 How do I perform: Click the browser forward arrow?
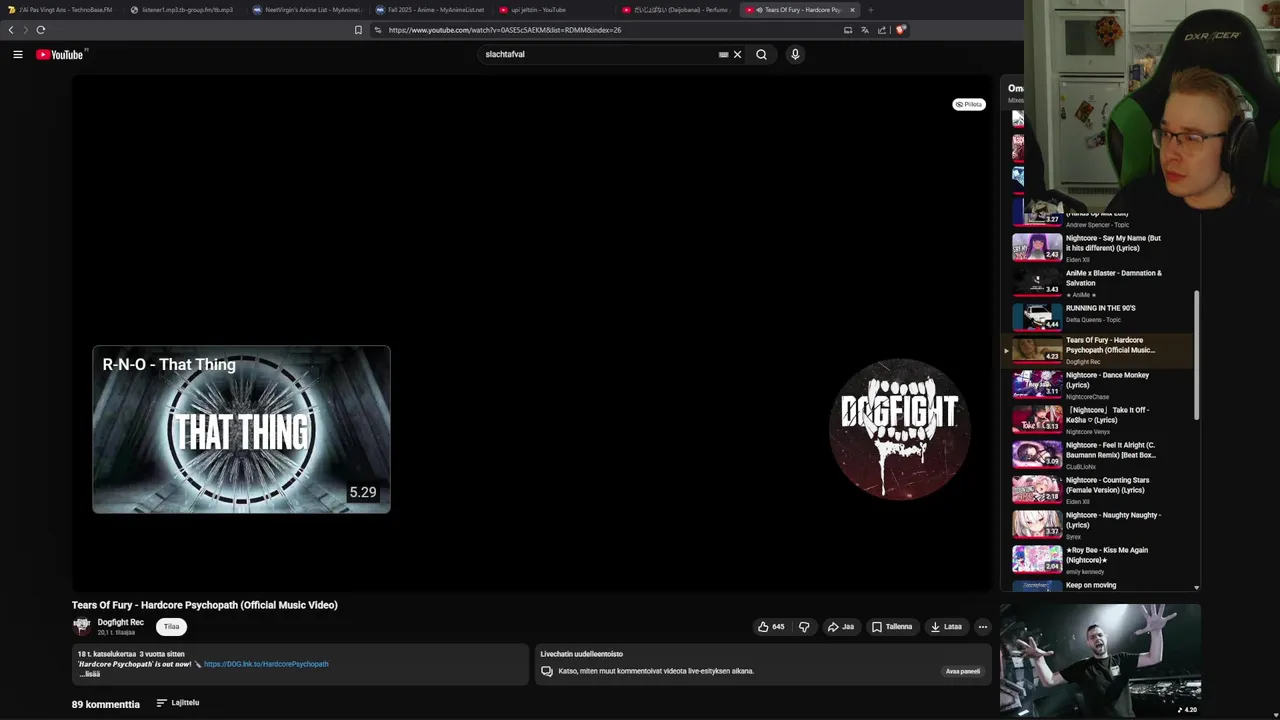tap(25, 30)
